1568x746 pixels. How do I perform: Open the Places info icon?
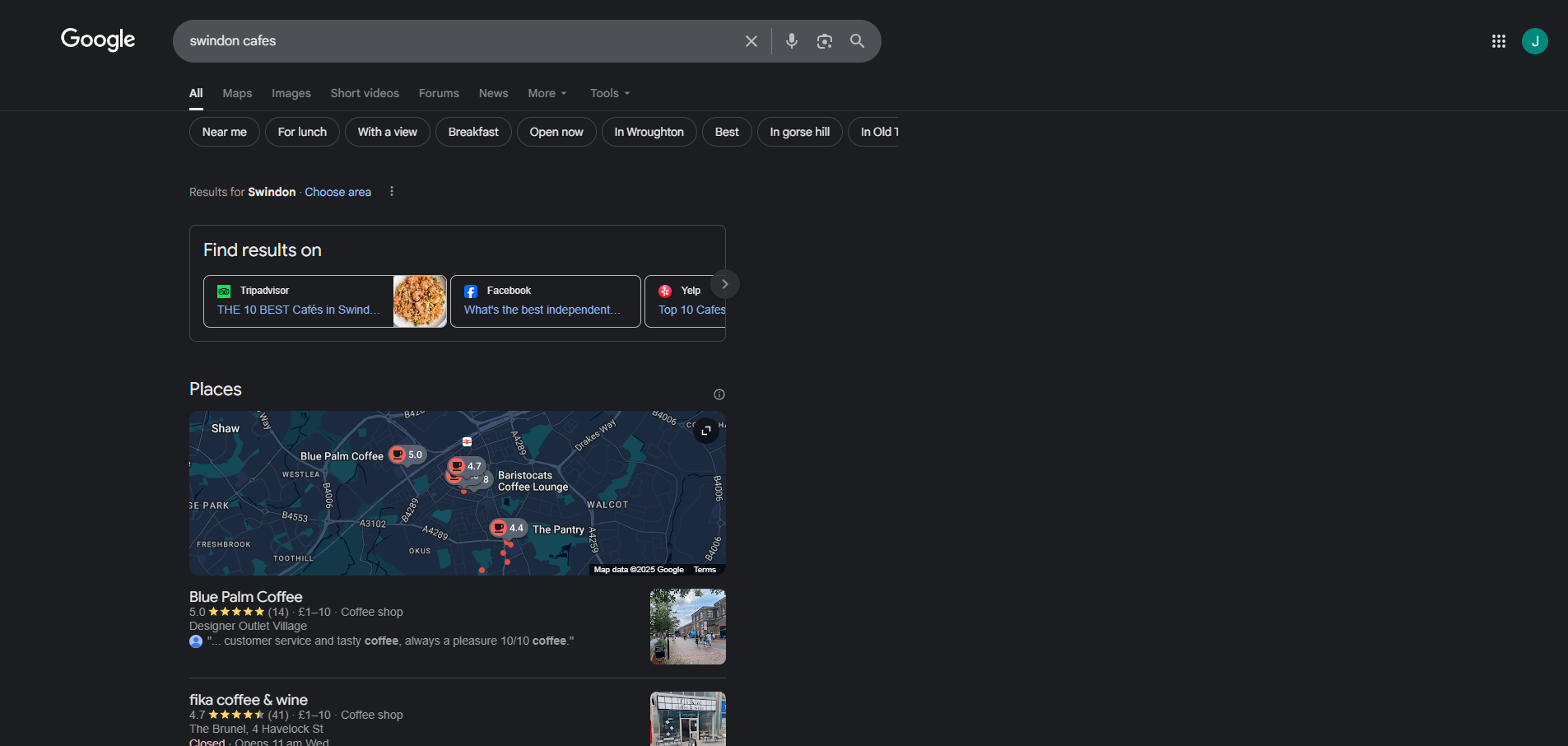(719, 394)
